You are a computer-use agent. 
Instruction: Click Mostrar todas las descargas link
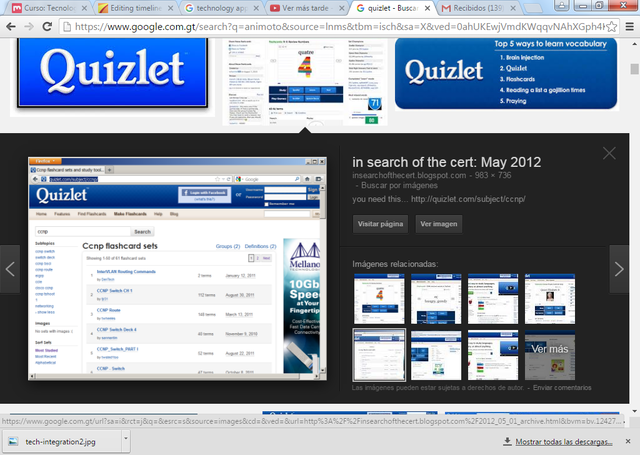point(563,442)
